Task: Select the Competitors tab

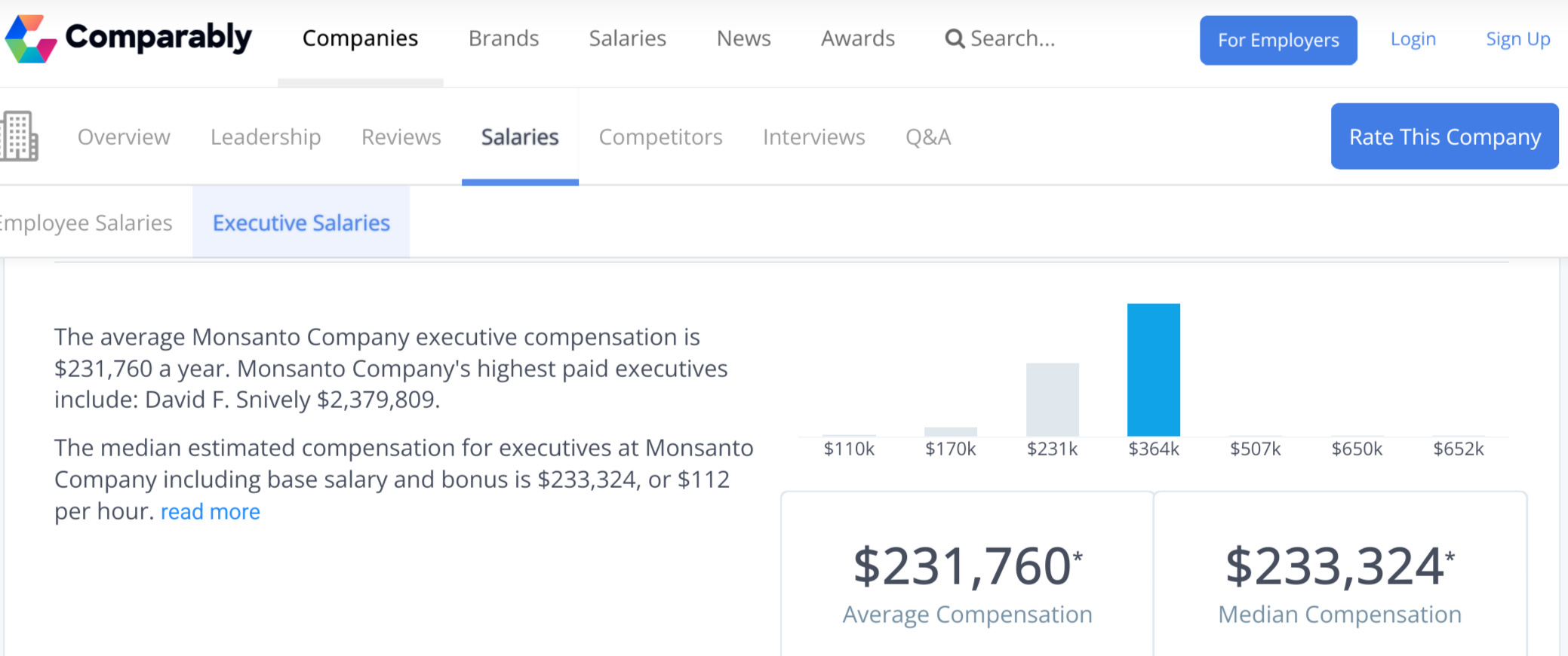Action: click(660, 137)
